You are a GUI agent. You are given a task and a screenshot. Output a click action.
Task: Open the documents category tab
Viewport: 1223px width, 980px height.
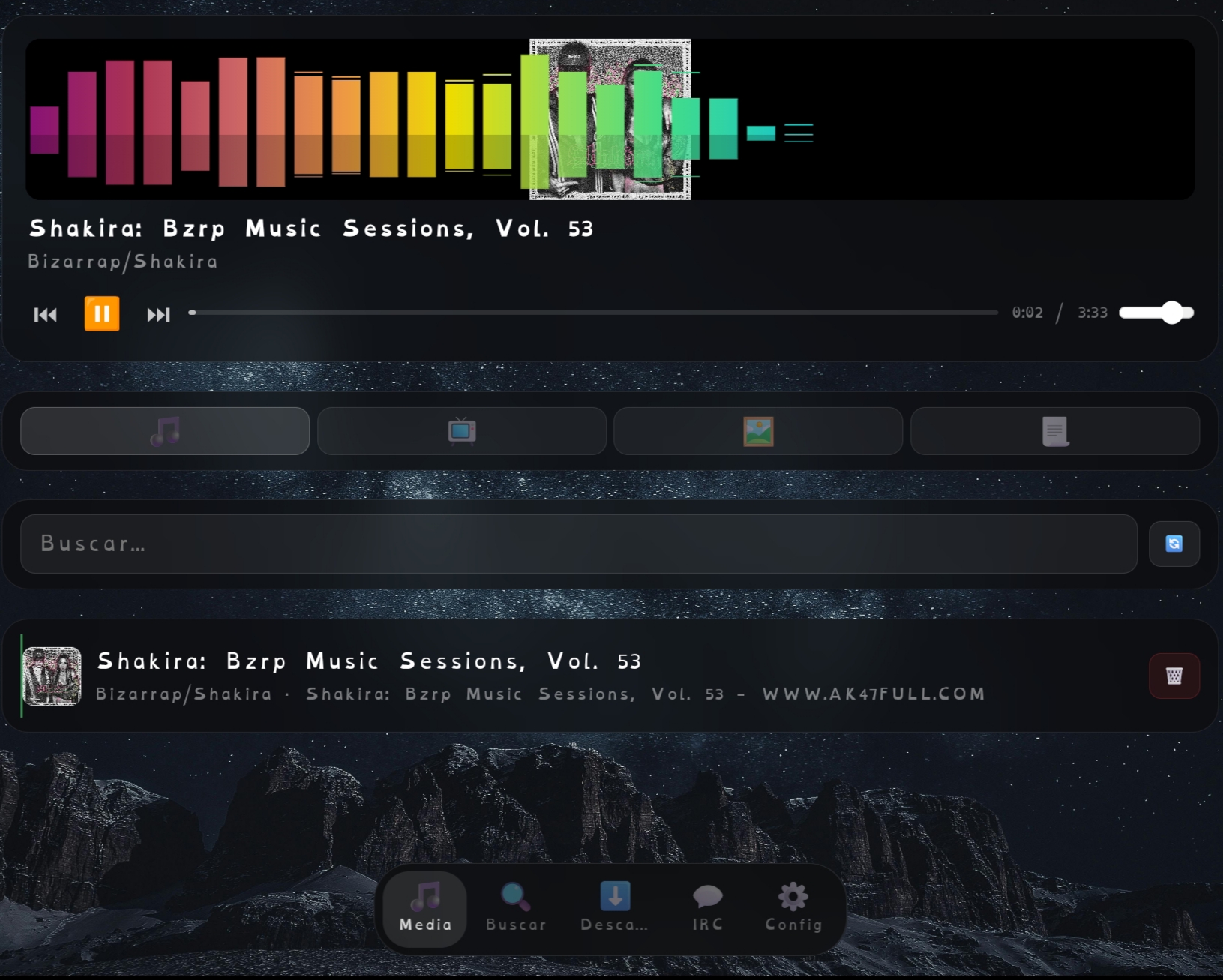pos(1055,431)
